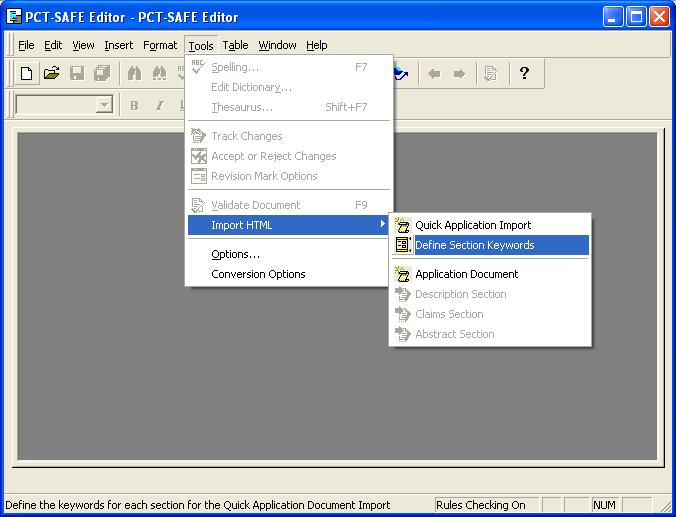The width and height of the screenshot is (676, 517).
Task: Click the Save diskette toolbar icon
Action: click(77, 73)
